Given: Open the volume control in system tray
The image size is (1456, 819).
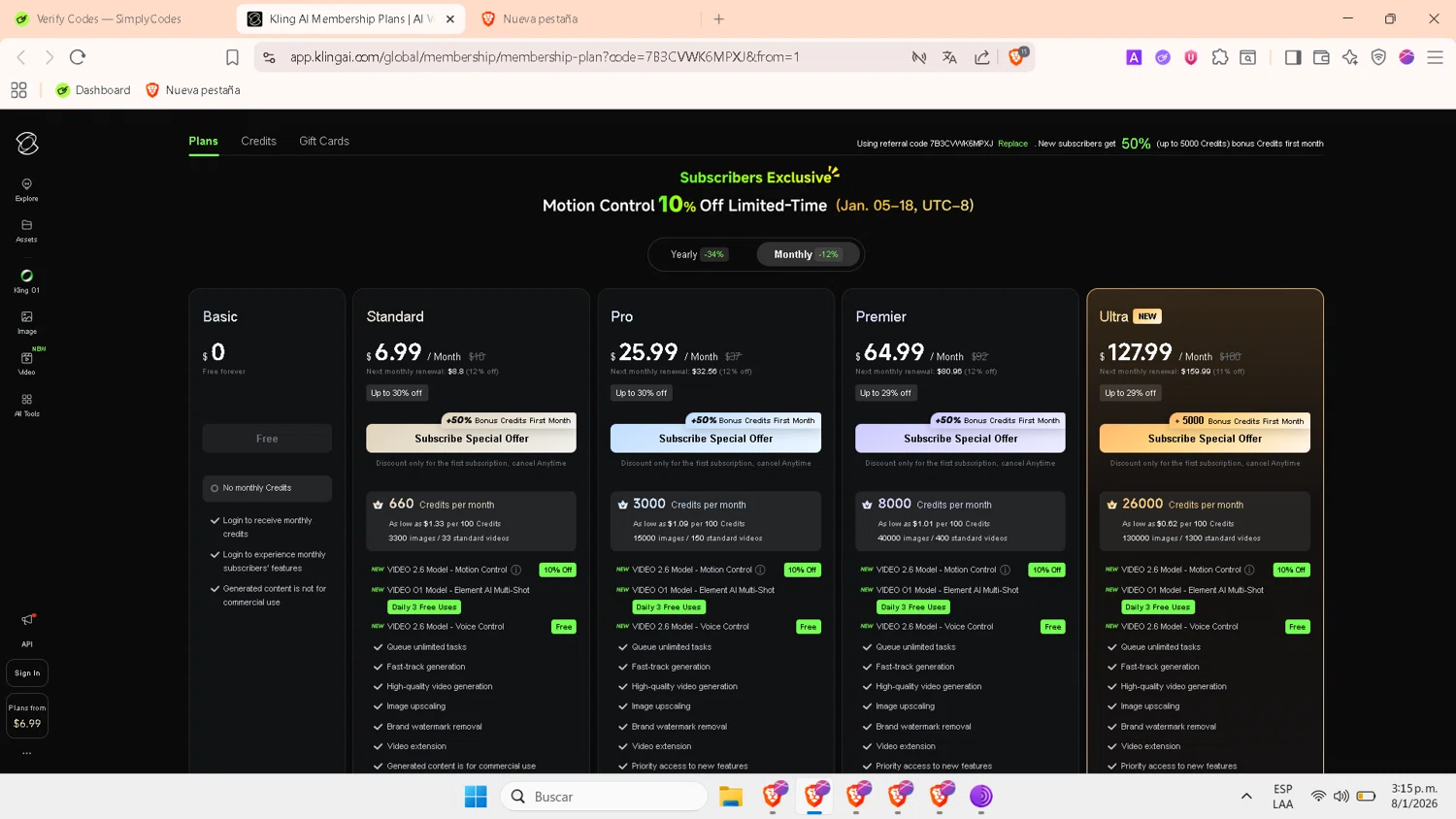Looking at the screenshot, I should click(1341, 797).
